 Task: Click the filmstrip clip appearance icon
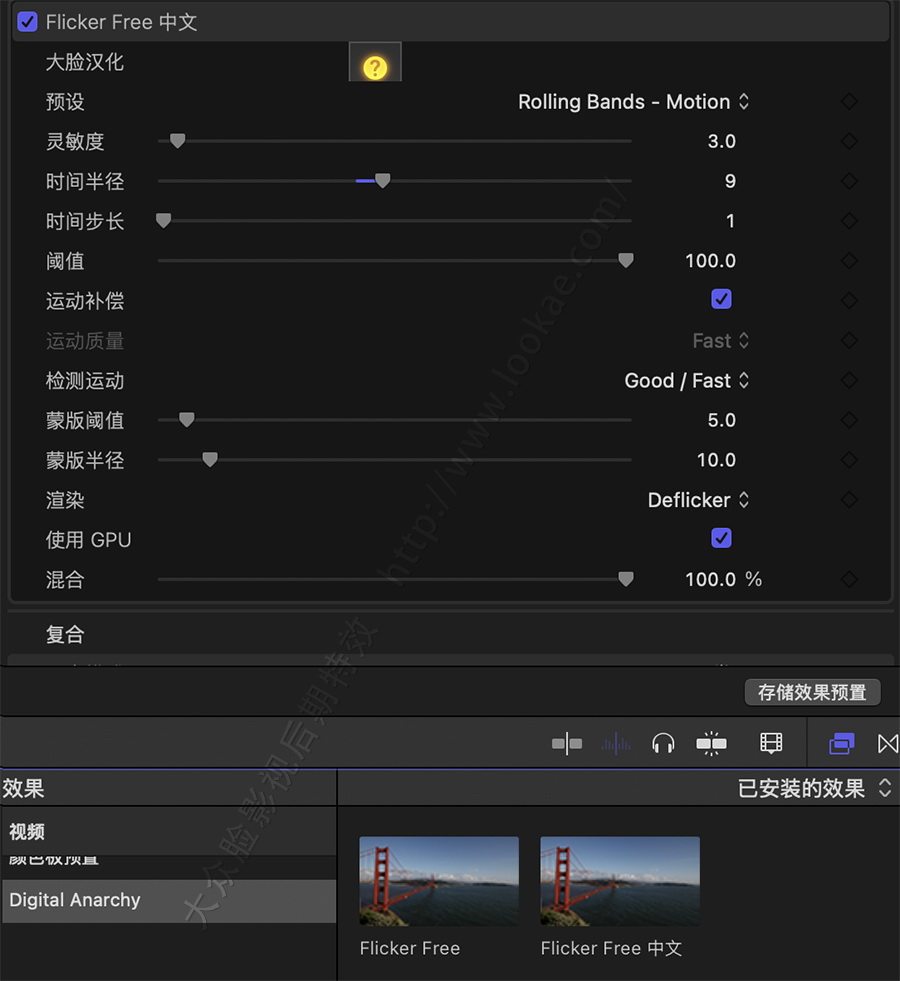(x=771, y=743)
